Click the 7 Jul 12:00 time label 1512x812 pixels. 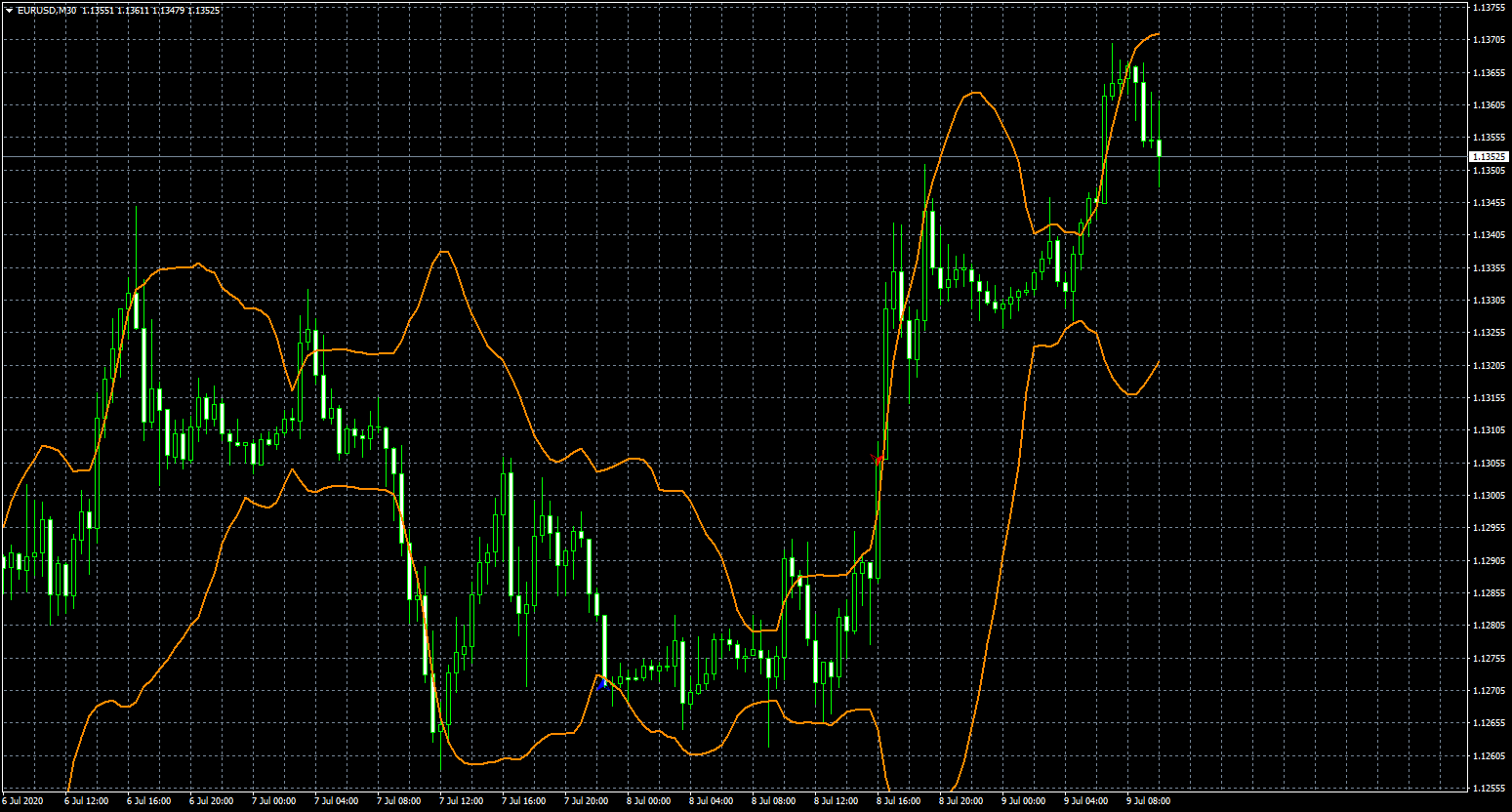coord(461,801)
